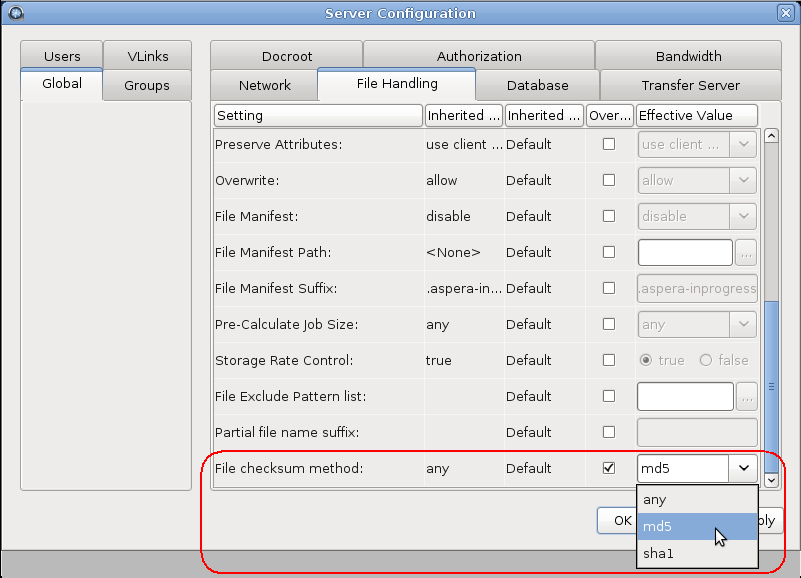Click the scrollbar down arrow
Screen dimensions: 801x578
pyautogui.click(x=771, y=480)
